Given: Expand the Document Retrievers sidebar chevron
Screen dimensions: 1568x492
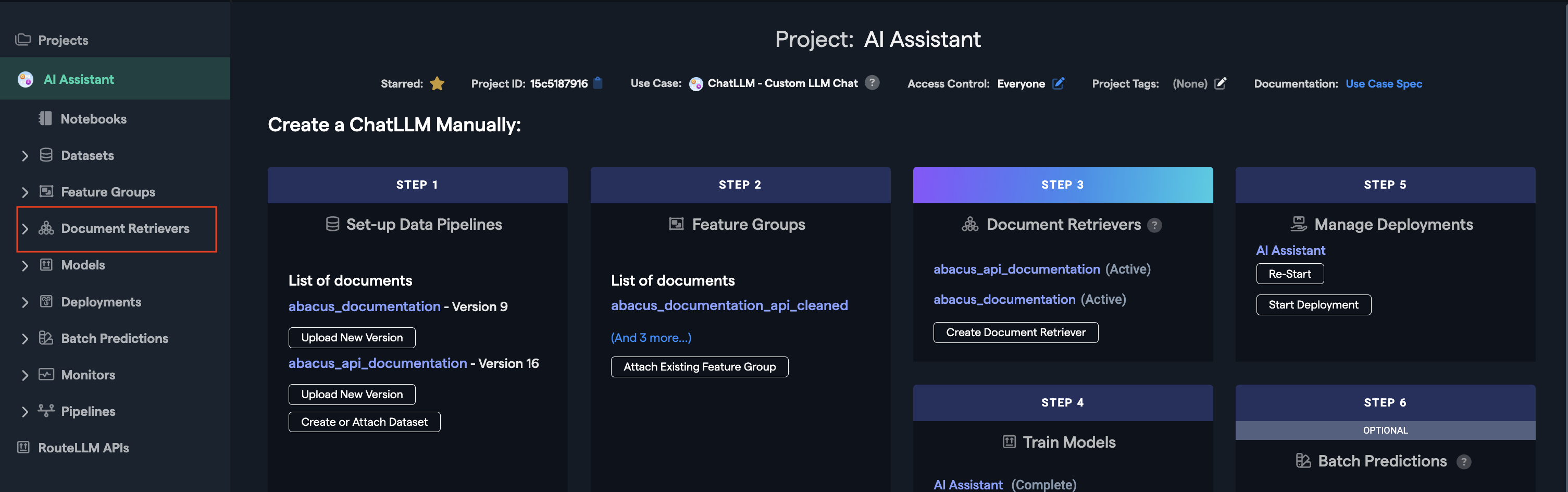Looking at the screenshot, I should pyautogui.click(x=25, y=229).
